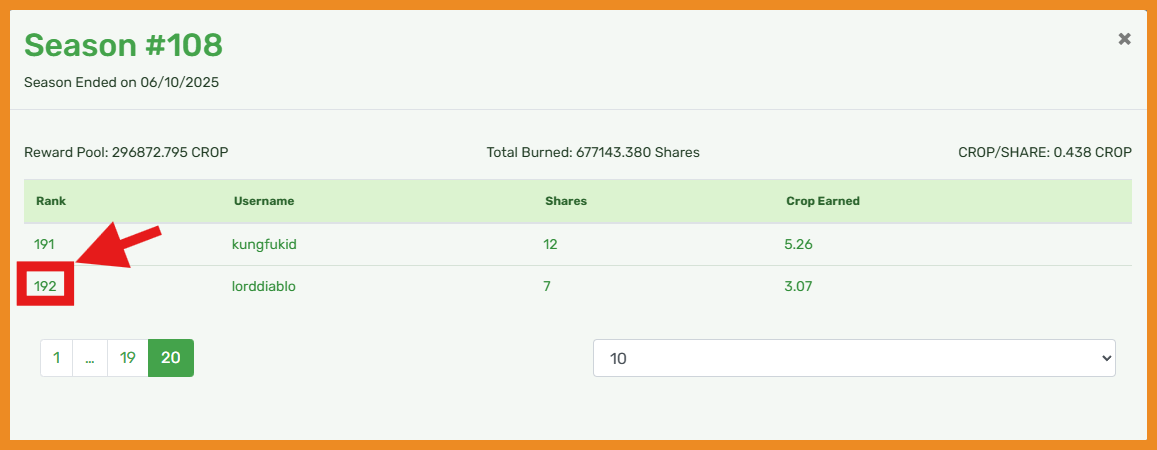Open kungfukid user profile link

(x=264, y=244)
